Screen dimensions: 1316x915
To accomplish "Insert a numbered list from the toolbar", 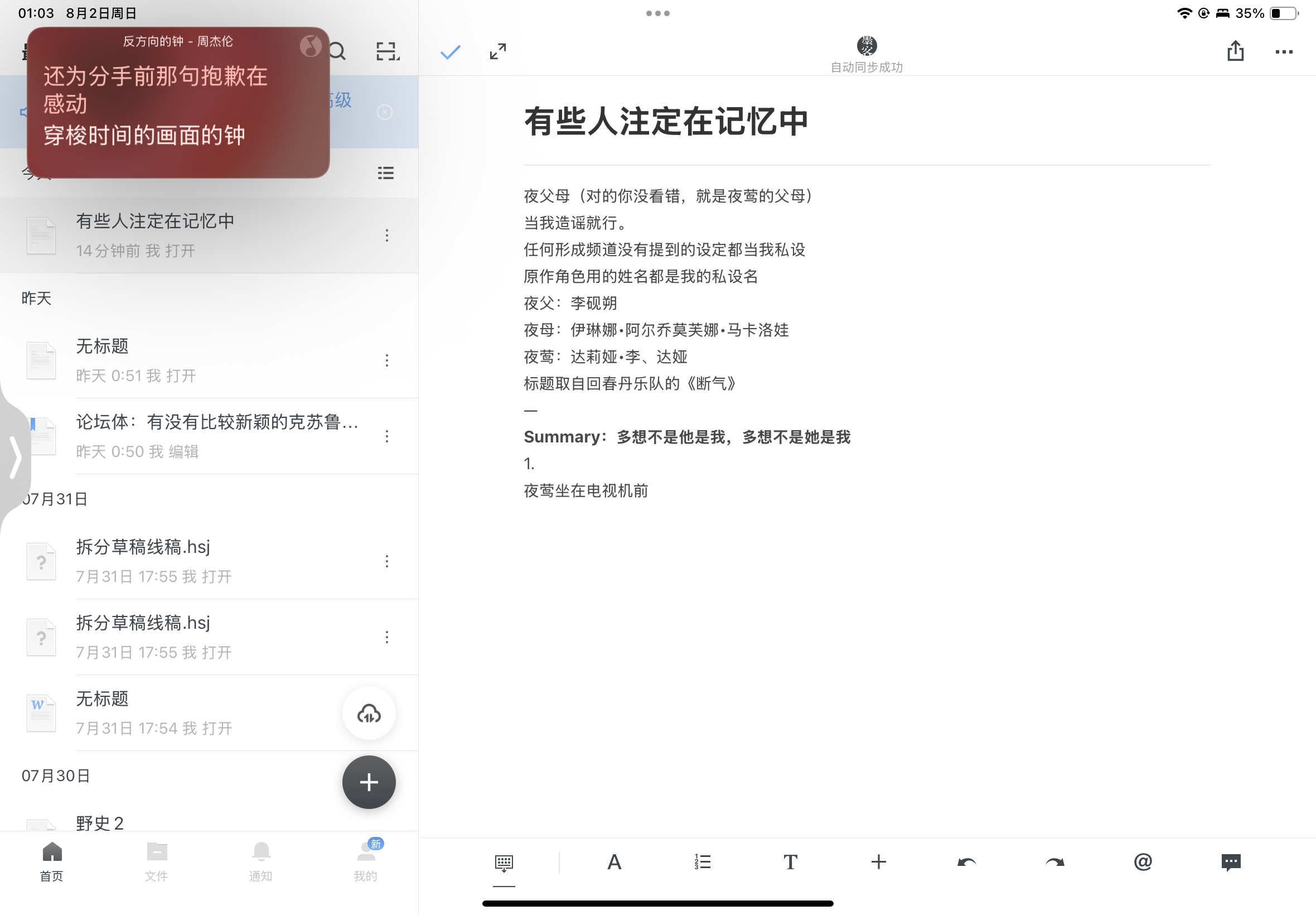I will pyautogui.click(x=703, y=861).
